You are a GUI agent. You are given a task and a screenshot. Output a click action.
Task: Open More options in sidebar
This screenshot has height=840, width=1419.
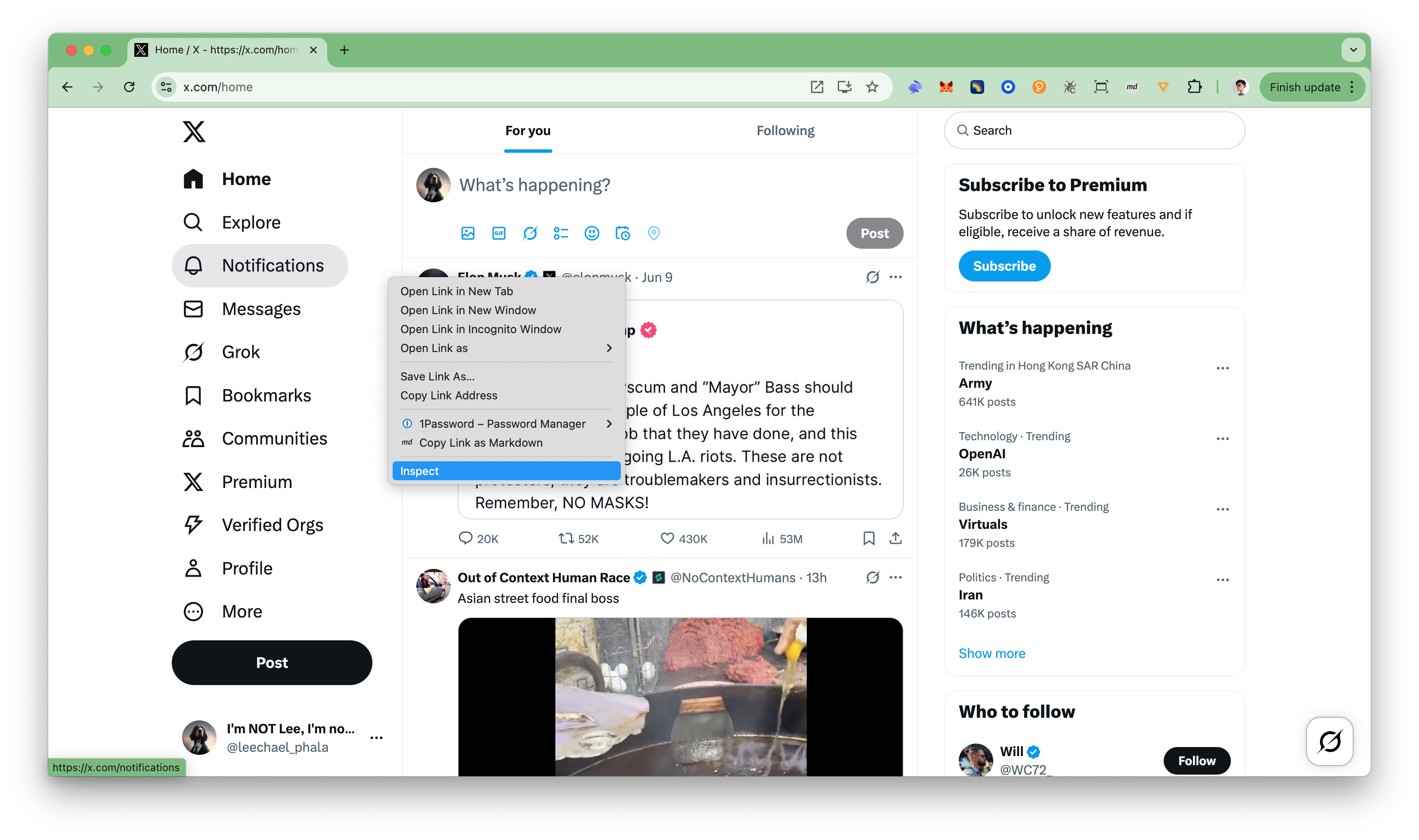(x=223, y=611)
